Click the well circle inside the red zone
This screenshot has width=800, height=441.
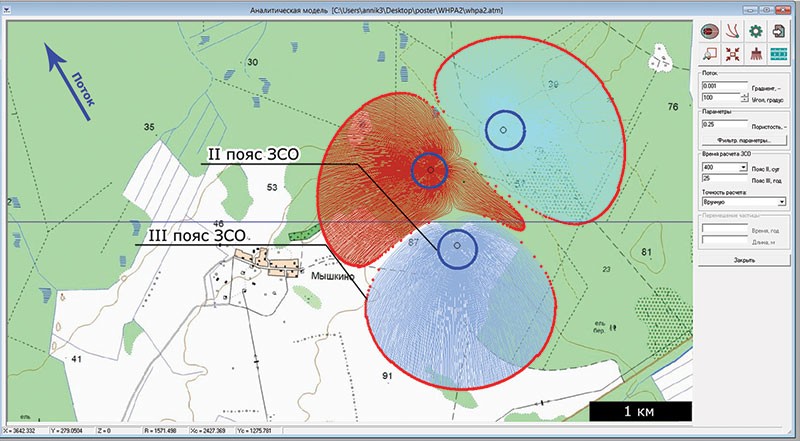coord(430,171)
